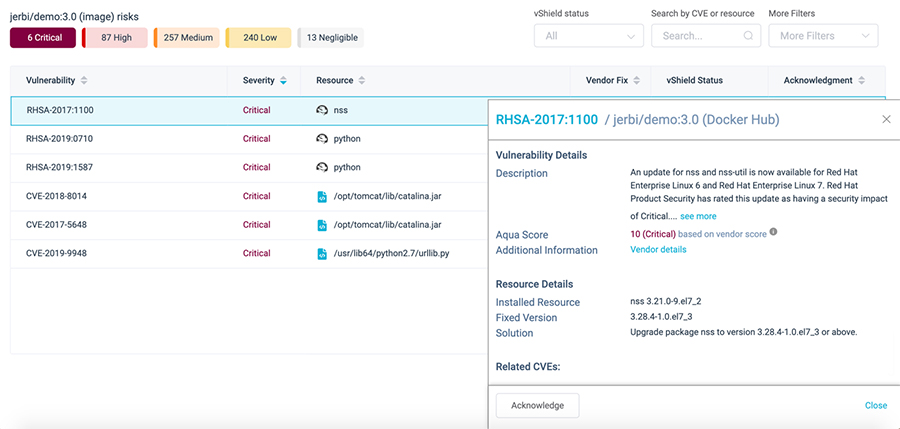This screenshot has width=900, height=429.
Task: Select the RHSA-2019:1587 vulnerability
Action: coord(60,167)
